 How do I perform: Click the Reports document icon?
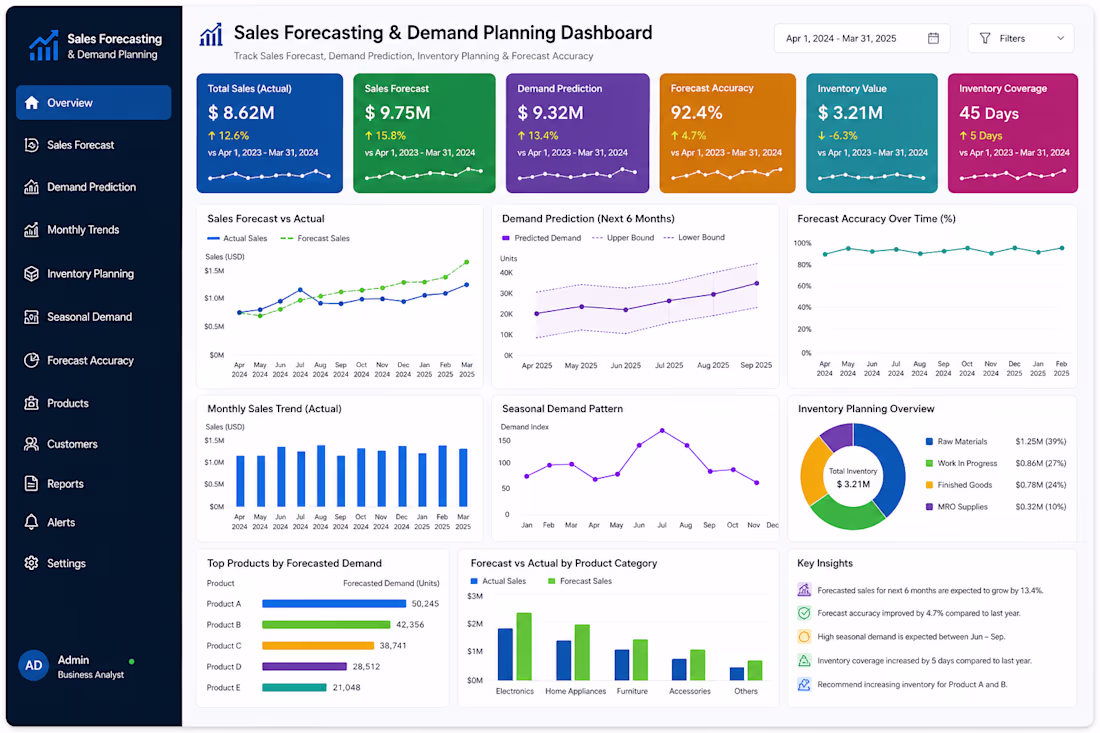[31, 484]
